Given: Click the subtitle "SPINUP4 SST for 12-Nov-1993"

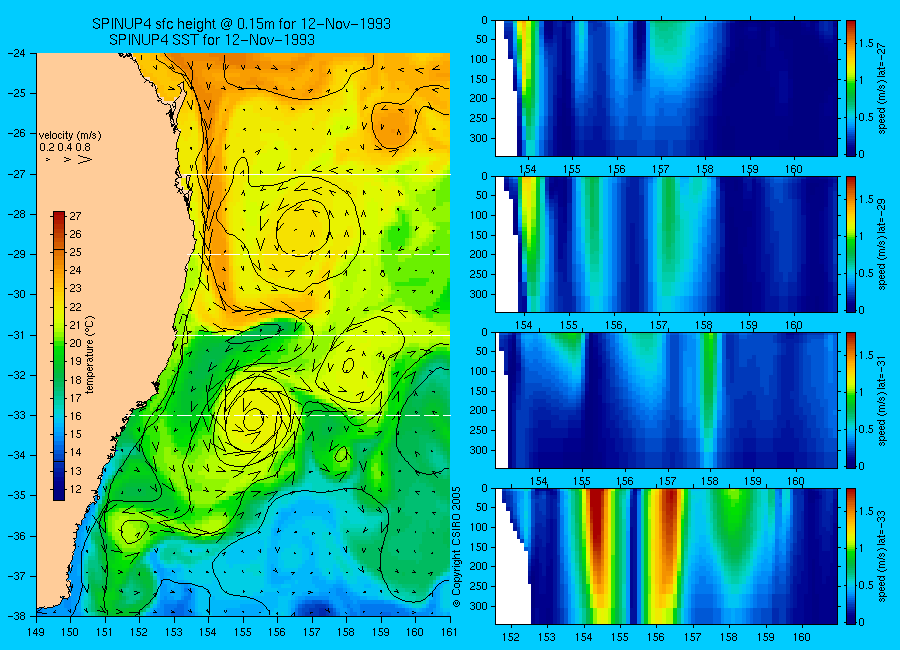Looking at the screenshot, I should pyautogui.click(x=212, y=40).
